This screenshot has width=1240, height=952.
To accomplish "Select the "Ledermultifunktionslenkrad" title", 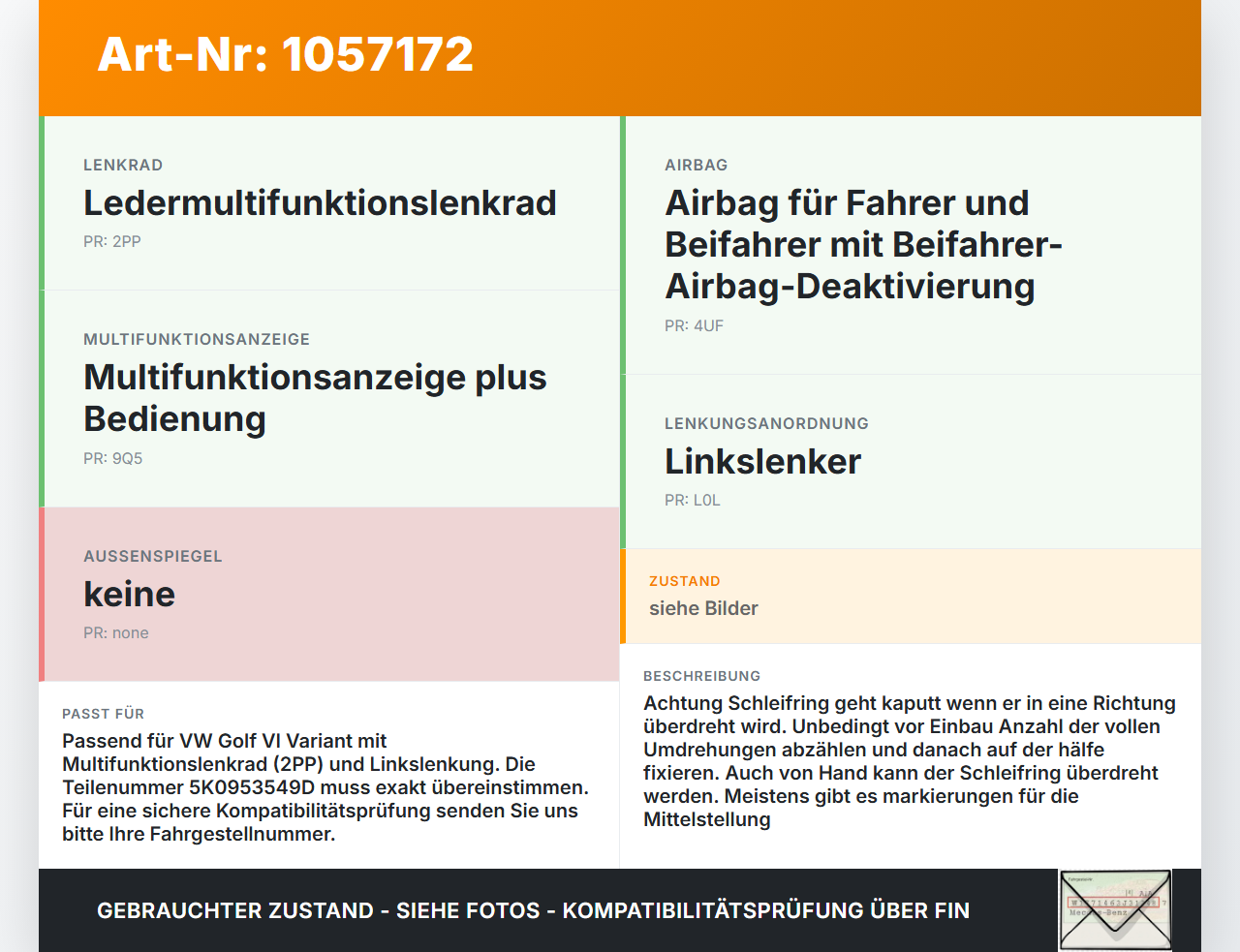I will point(320,202).
